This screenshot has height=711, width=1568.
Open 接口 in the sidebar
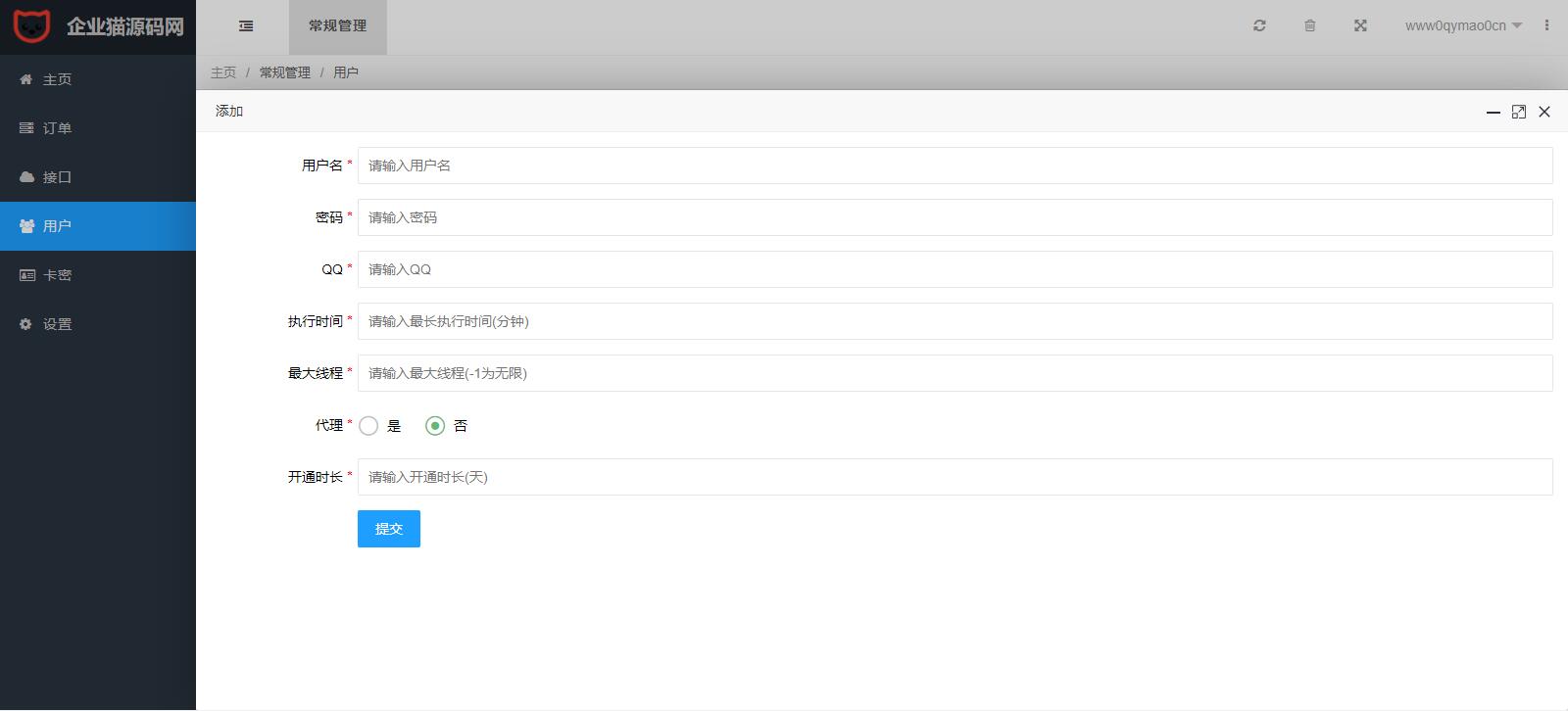[98, 177]
